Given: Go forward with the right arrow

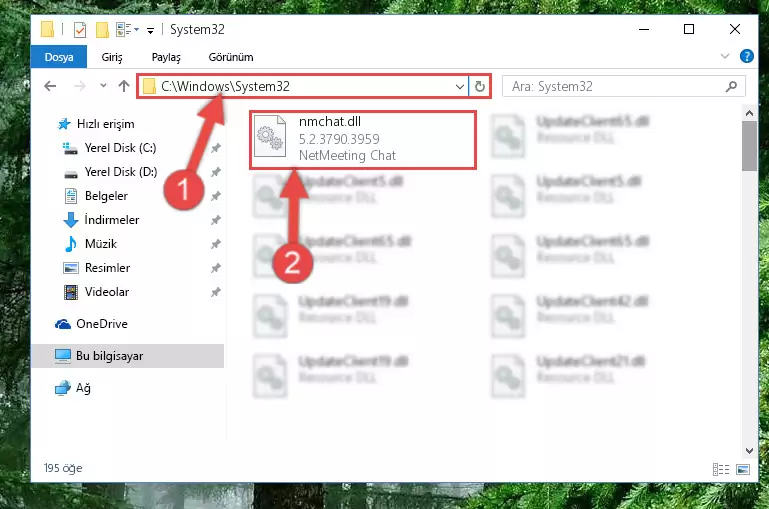Looking at the screenshot, I should pos(79,86).
